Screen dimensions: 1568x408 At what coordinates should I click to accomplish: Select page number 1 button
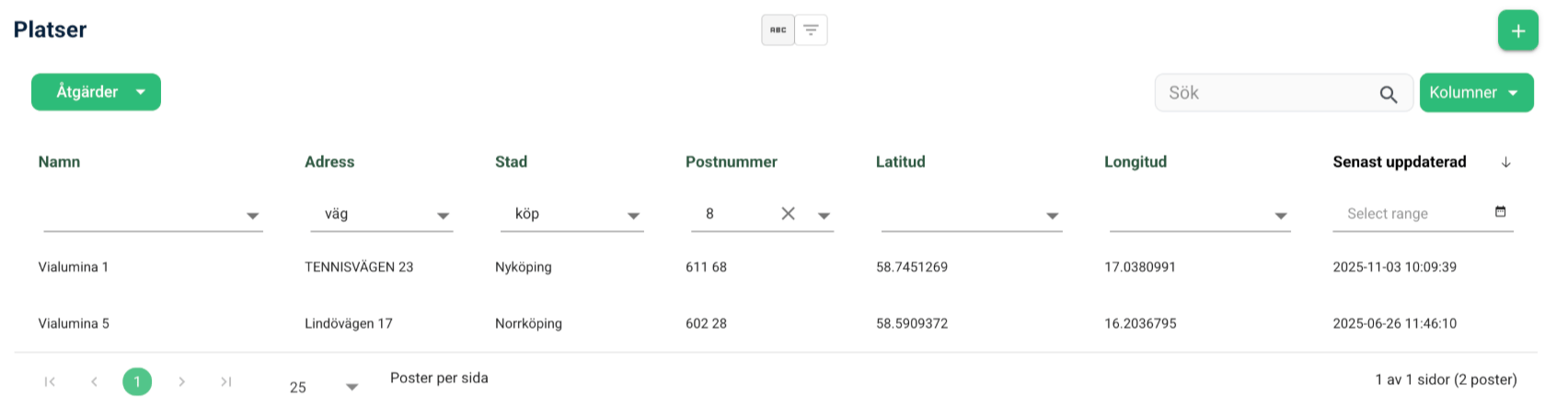137,381
